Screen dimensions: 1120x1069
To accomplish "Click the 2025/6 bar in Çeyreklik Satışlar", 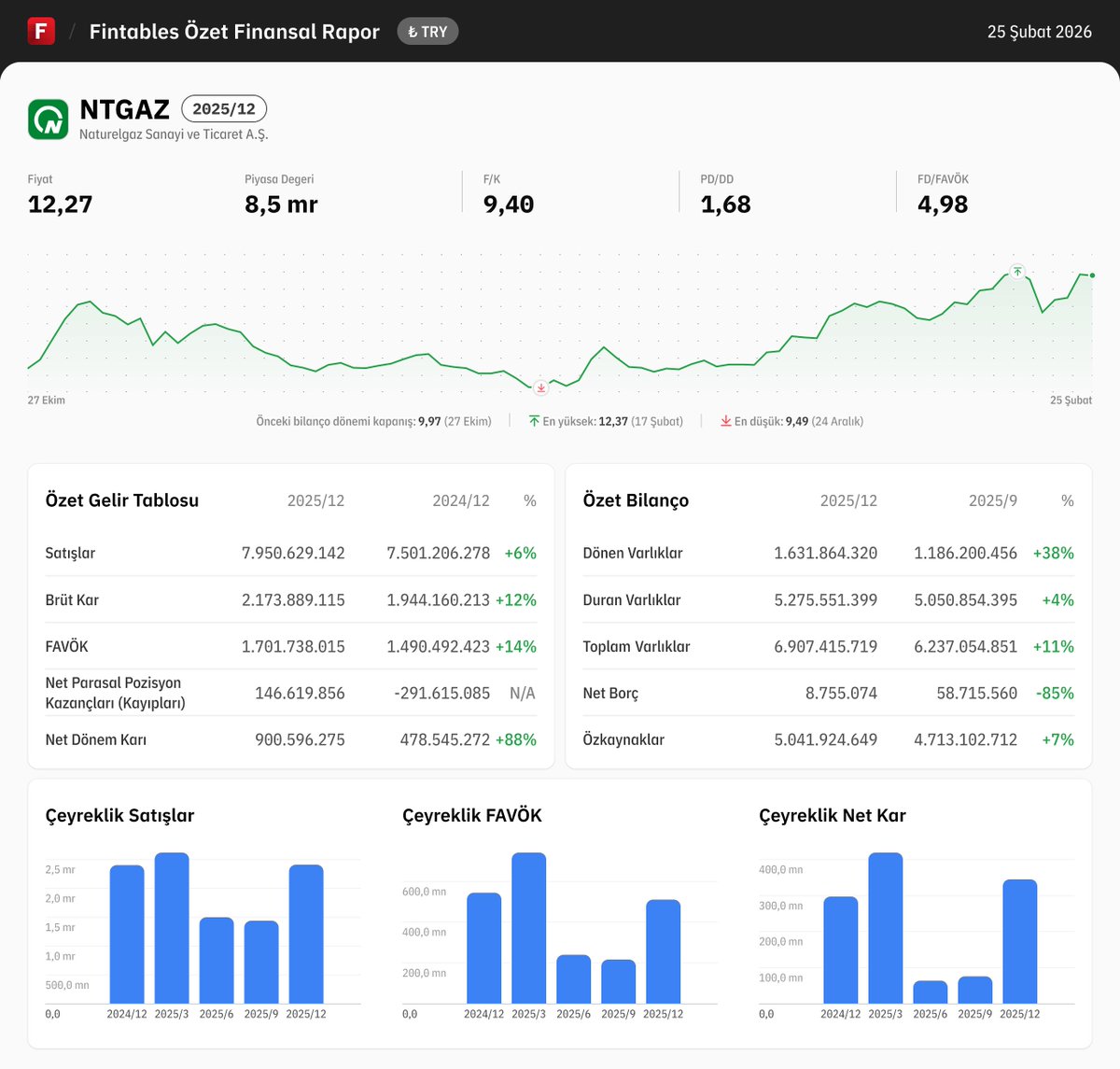I will [217, 961].
